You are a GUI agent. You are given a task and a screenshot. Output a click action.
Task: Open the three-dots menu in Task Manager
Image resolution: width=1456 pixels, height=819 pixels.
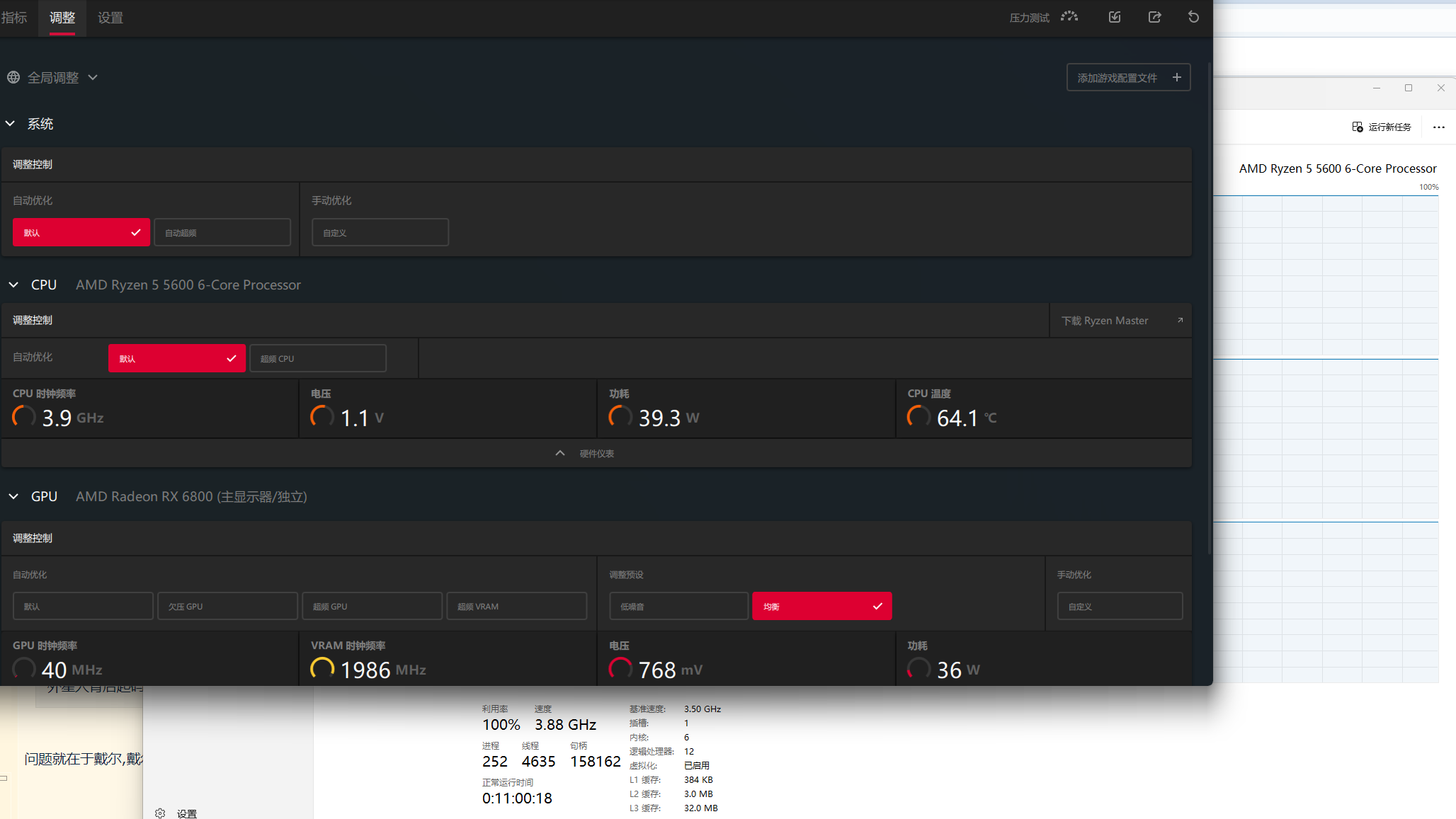coord(1438,127)
